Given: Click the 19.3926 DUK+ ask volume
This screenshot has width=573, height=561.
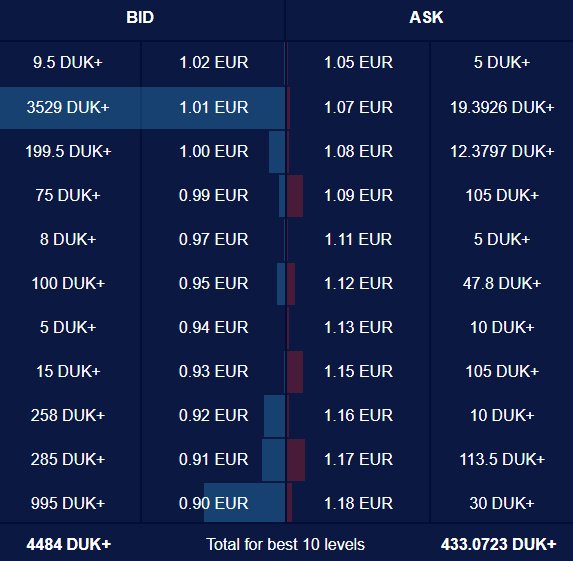Looking at the screenshot, I should tap(502, 107).
